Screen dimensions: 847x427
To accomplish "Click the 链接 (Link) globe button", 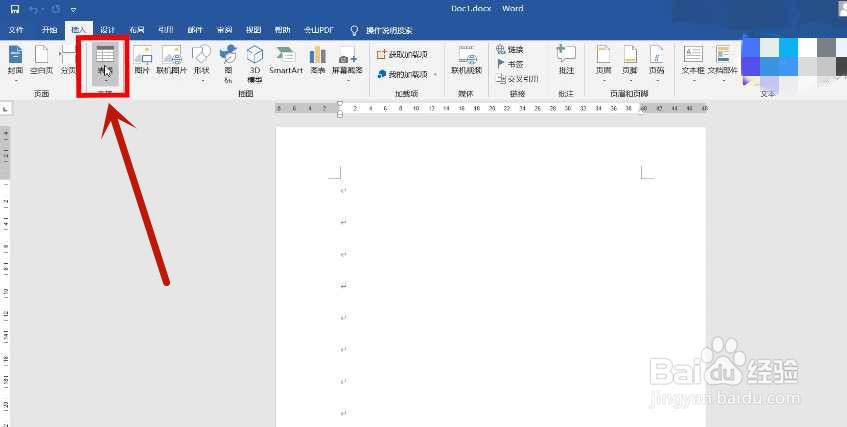I will pyautogui.click(x=510, y=50).
